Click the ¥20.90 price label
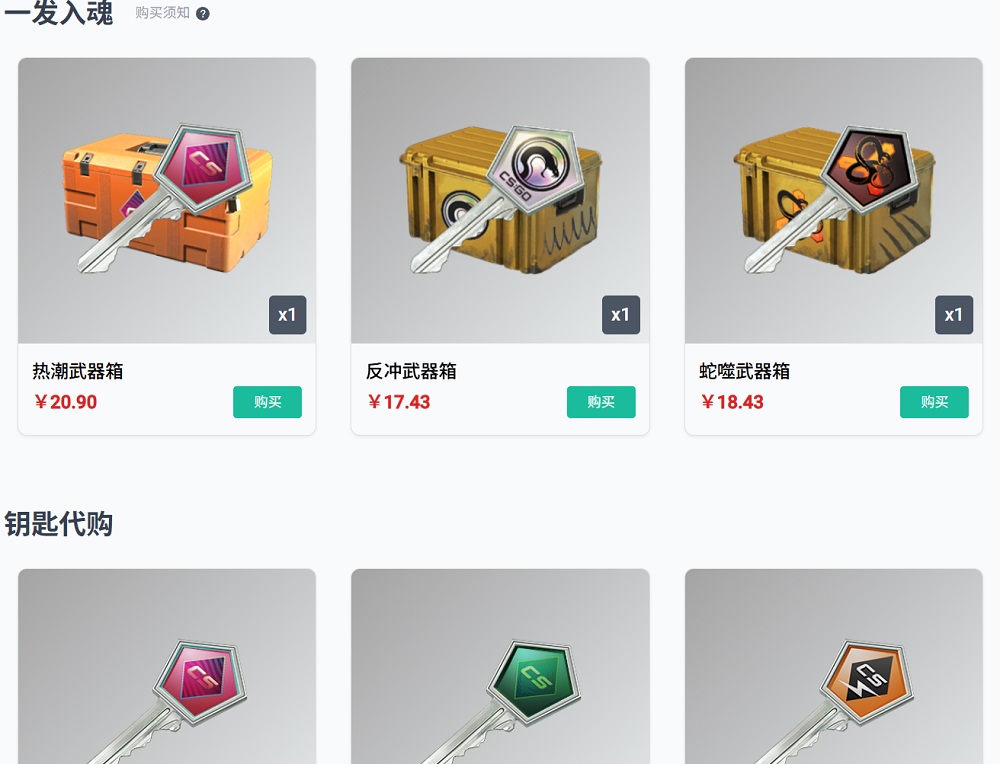The height and width of the screenshot is (764, 1000). [x=66, y=402]
